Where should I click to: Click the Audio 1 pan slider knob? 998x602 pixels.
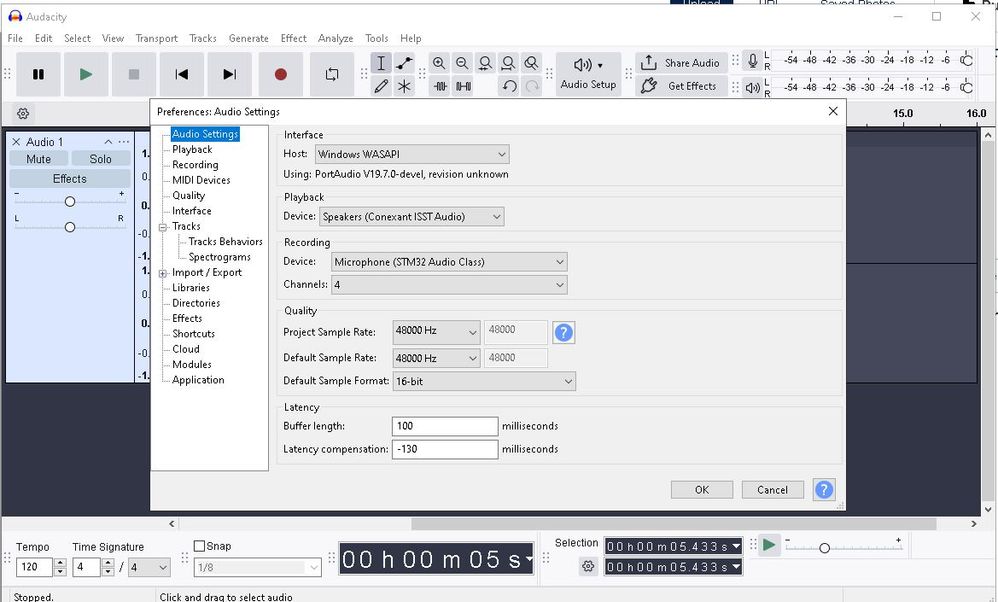coord(70,227)
